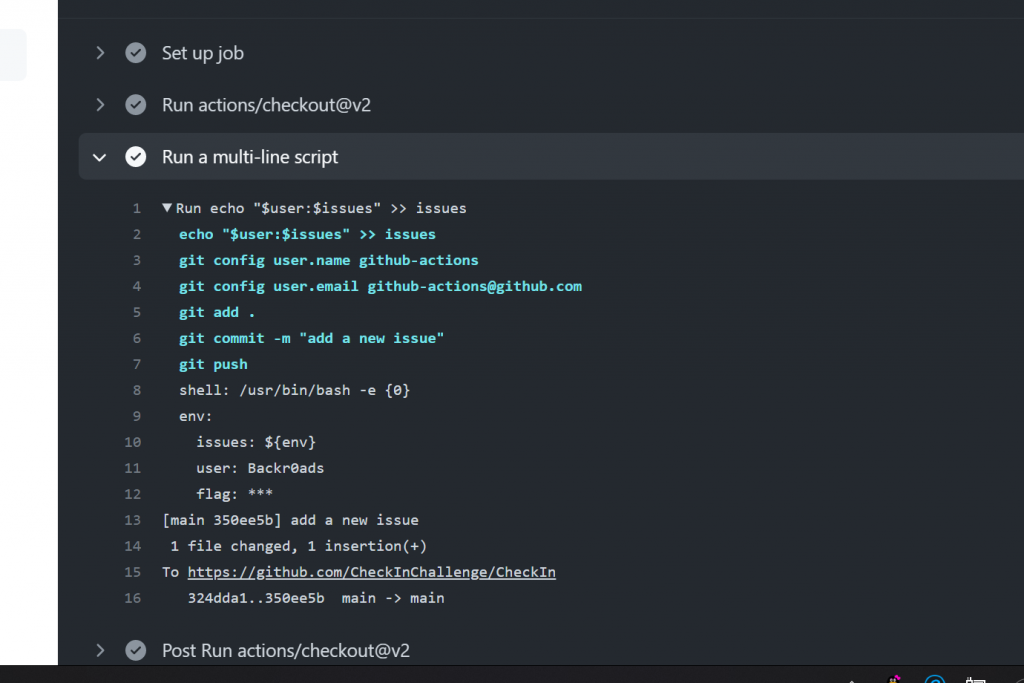
Task: Click the success icon beside Post Run actions/checkout@v2
Action: (x=136, y=651)
